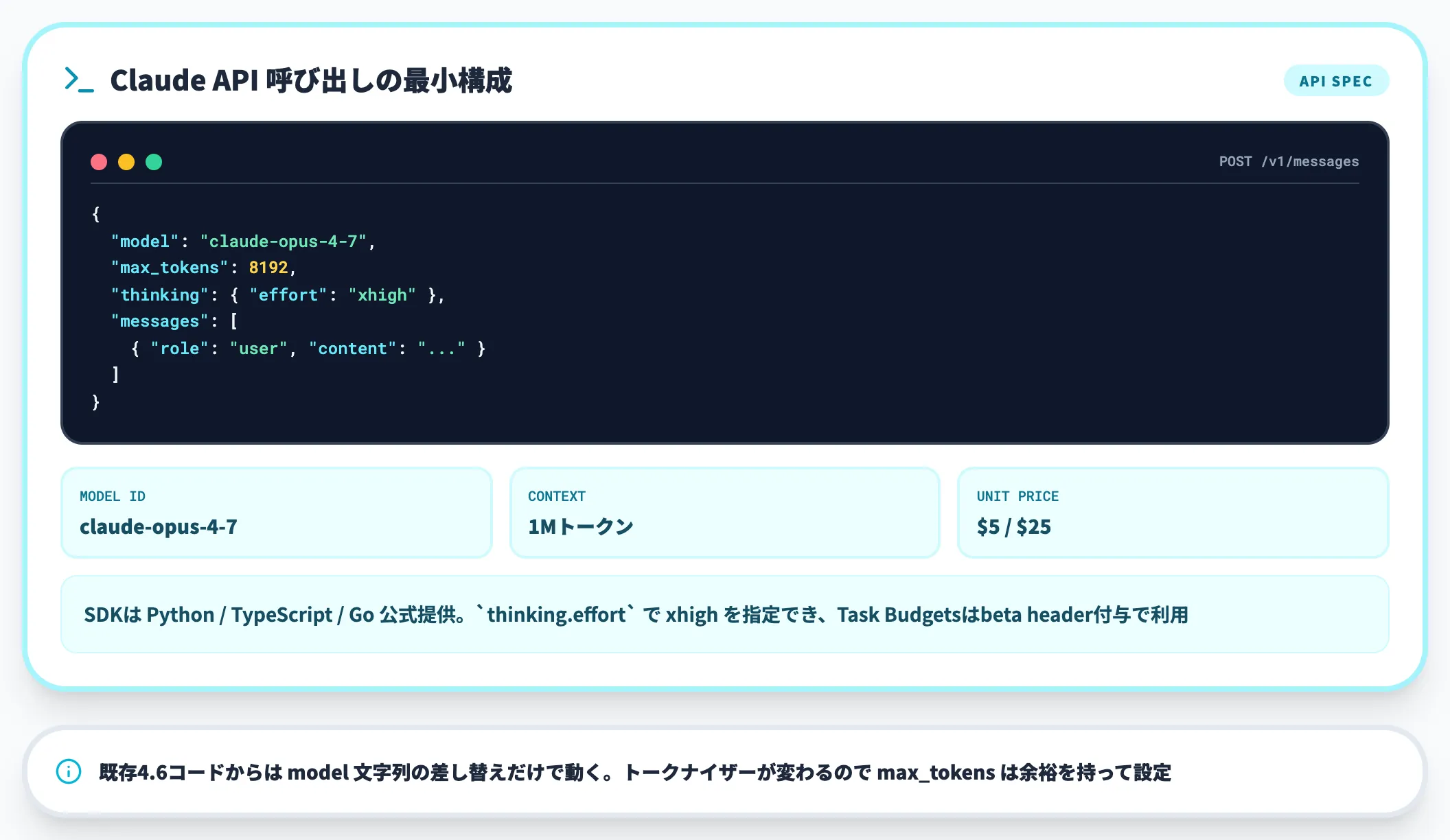Click the POST /v1/messages endpoint label
The width and height of the screenshot is (1450, 840).
(1289, 161)
